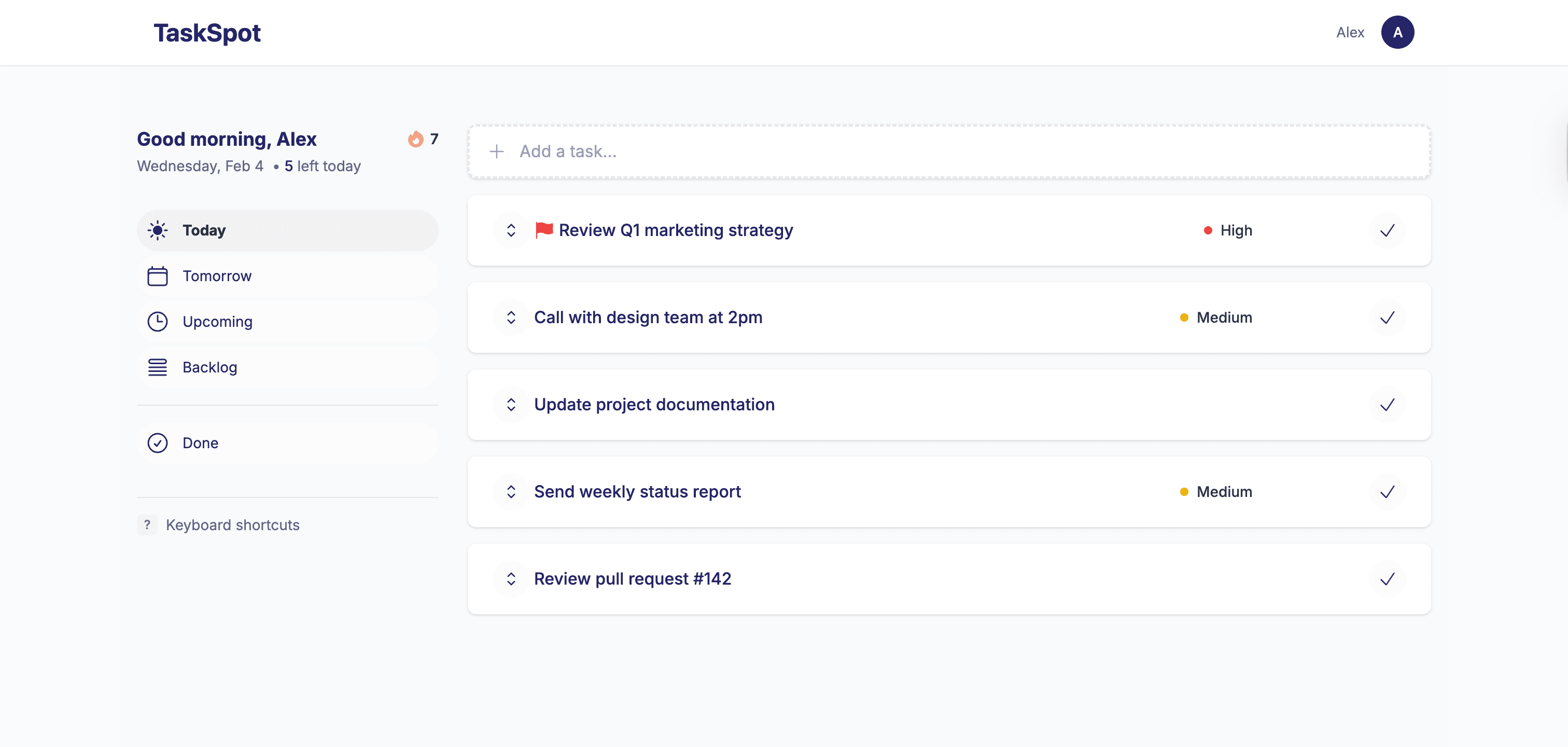Image resolution: width=1568 pixels, height=747 pixels.
Task: Click the reorder arrows on Send weekly status report
Action: pyautogui.click(x=510, y=491)
